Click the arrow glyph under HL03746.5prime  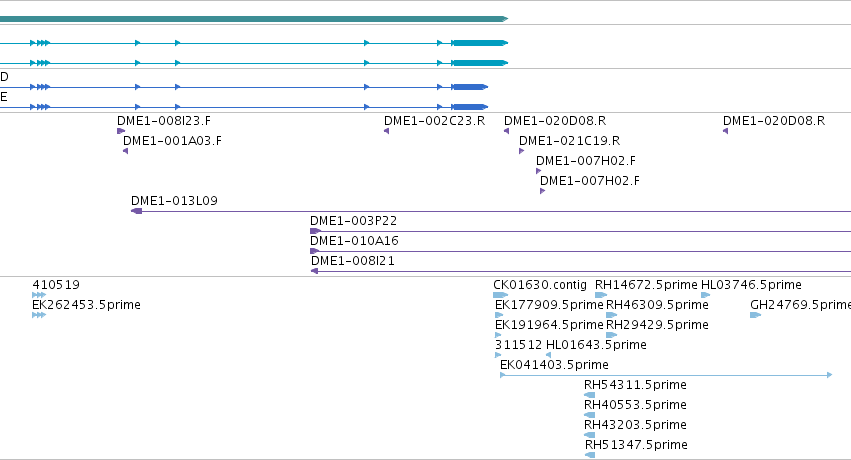pyautogui.click(x=706, y=295)
